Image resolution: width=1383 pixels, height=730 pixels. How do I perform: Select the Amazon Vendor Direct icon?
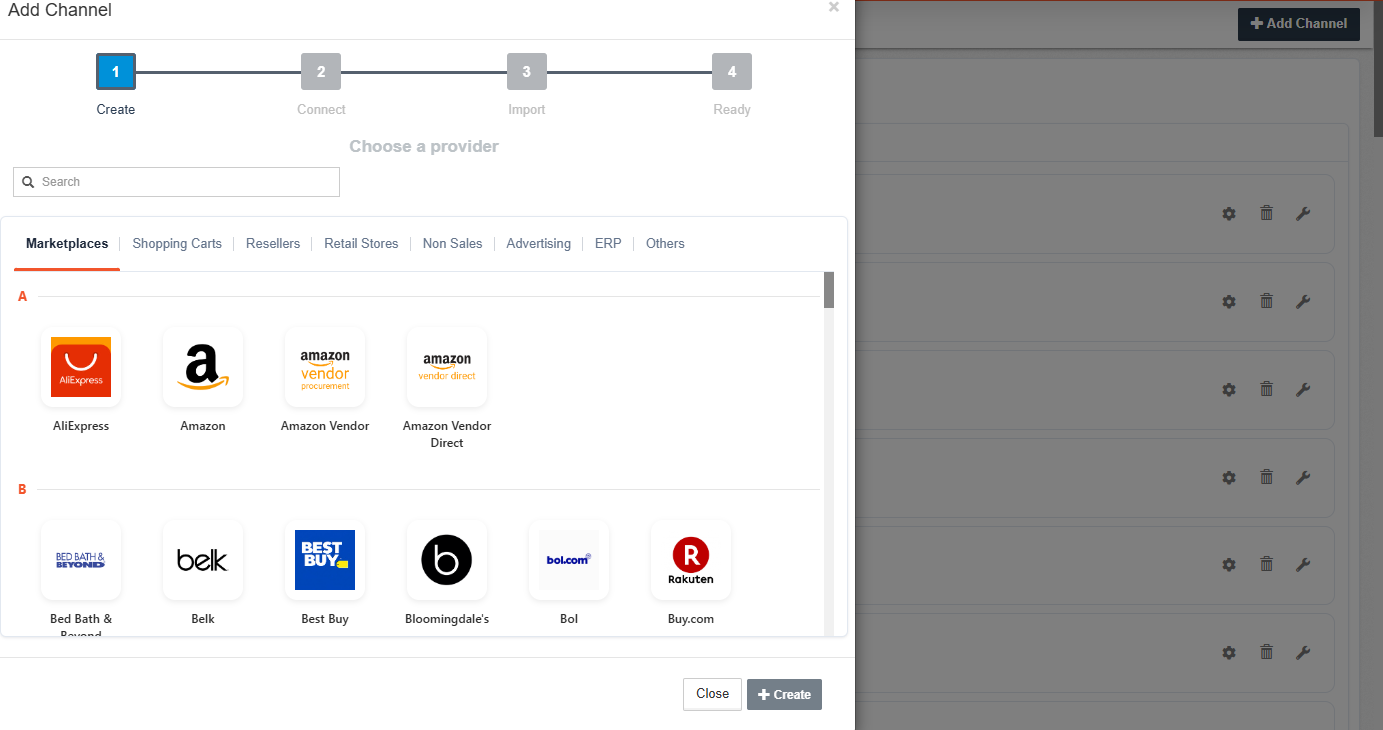(447, 367)
